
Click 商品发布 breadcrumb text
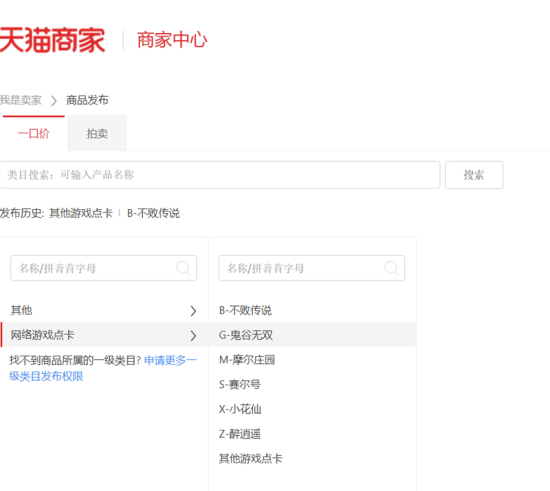(87, 100)
